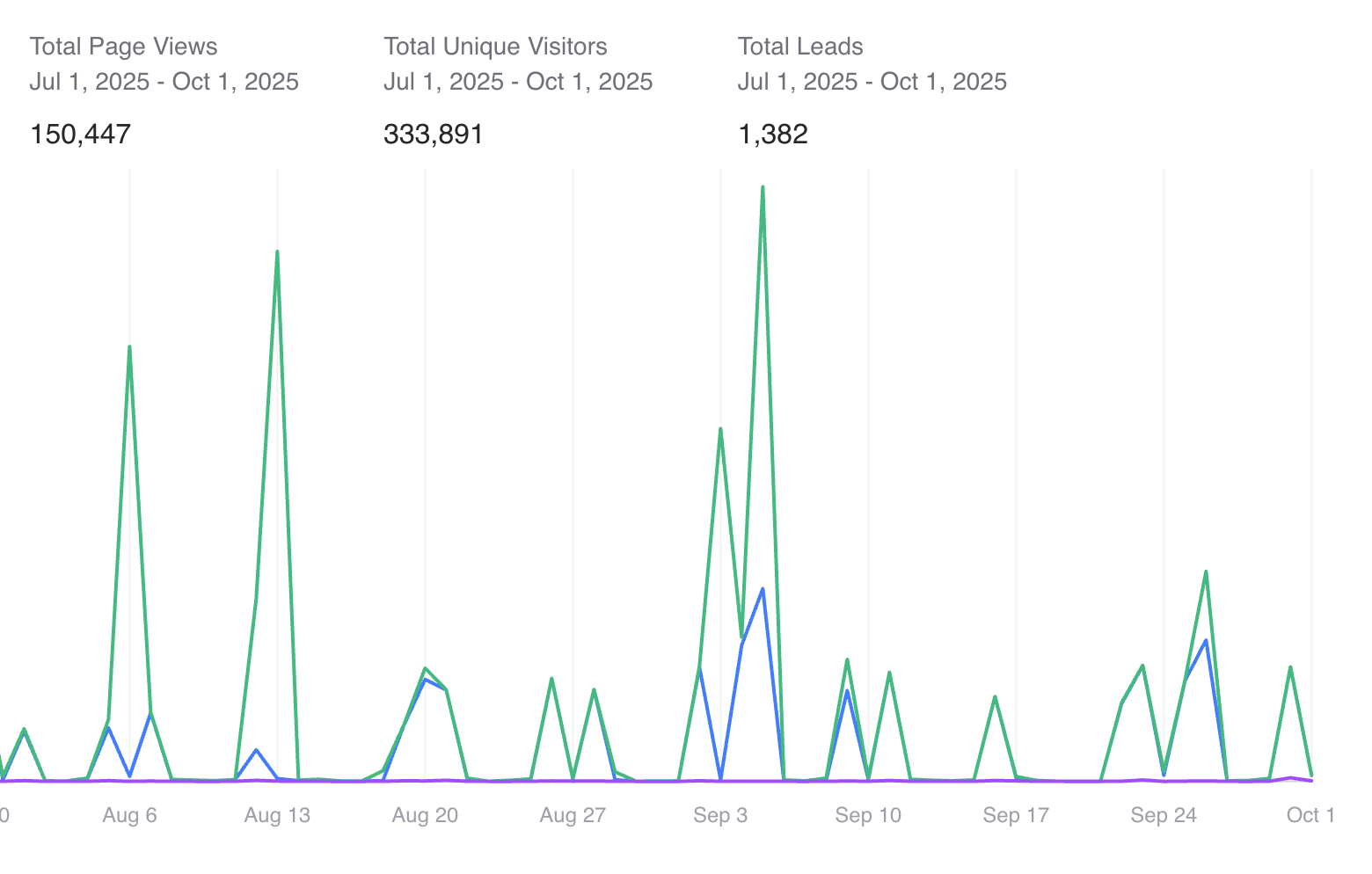Click the green spike near Sep 24
The width and height of the screenshot is (1372, 874).
[x=1206, y=572]
